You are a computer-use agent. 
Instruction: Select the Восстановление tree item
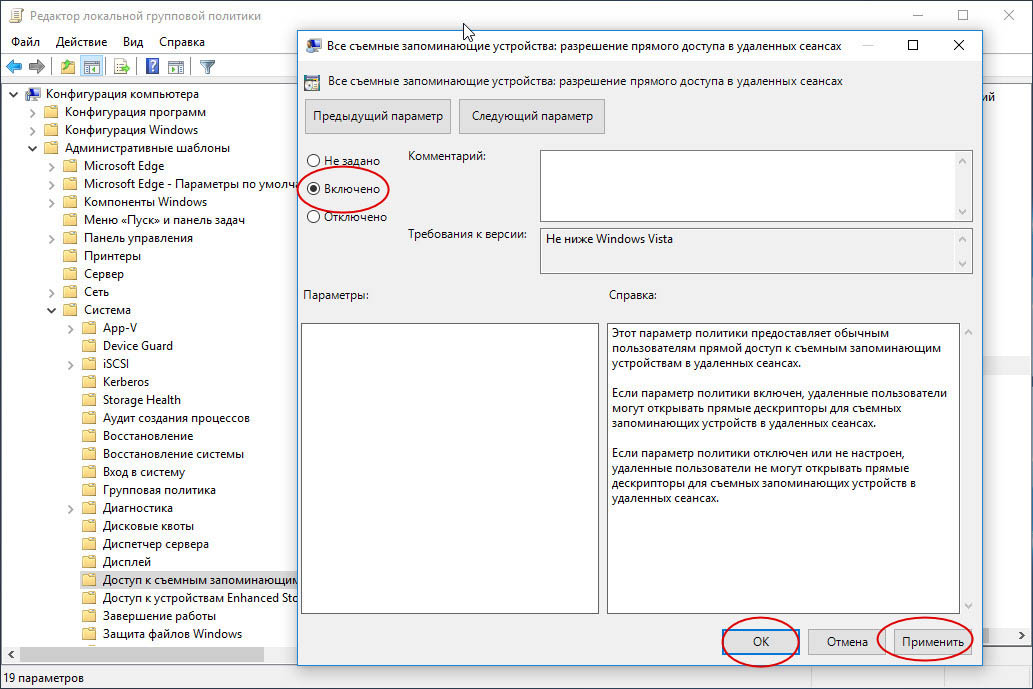click(148, 435)
